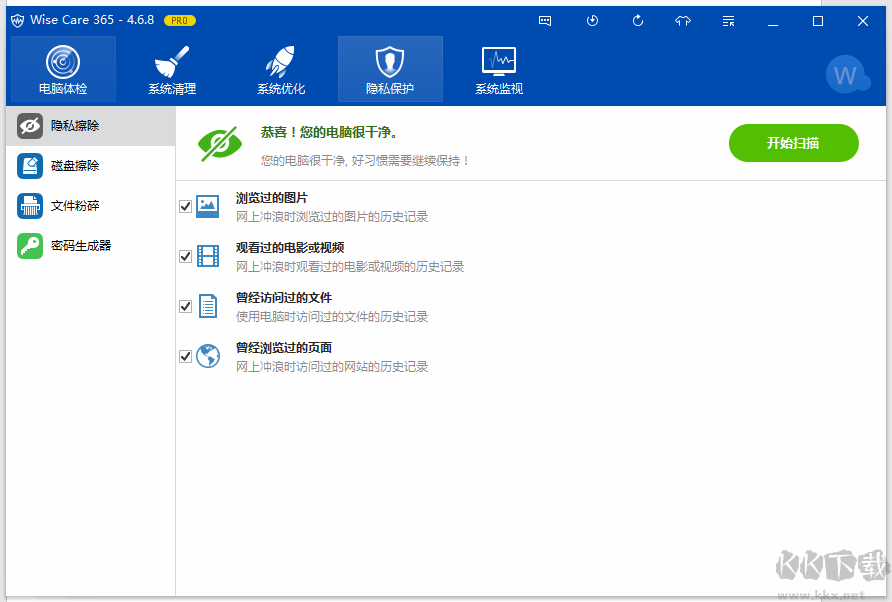Check for updates via the download icon

592,20
